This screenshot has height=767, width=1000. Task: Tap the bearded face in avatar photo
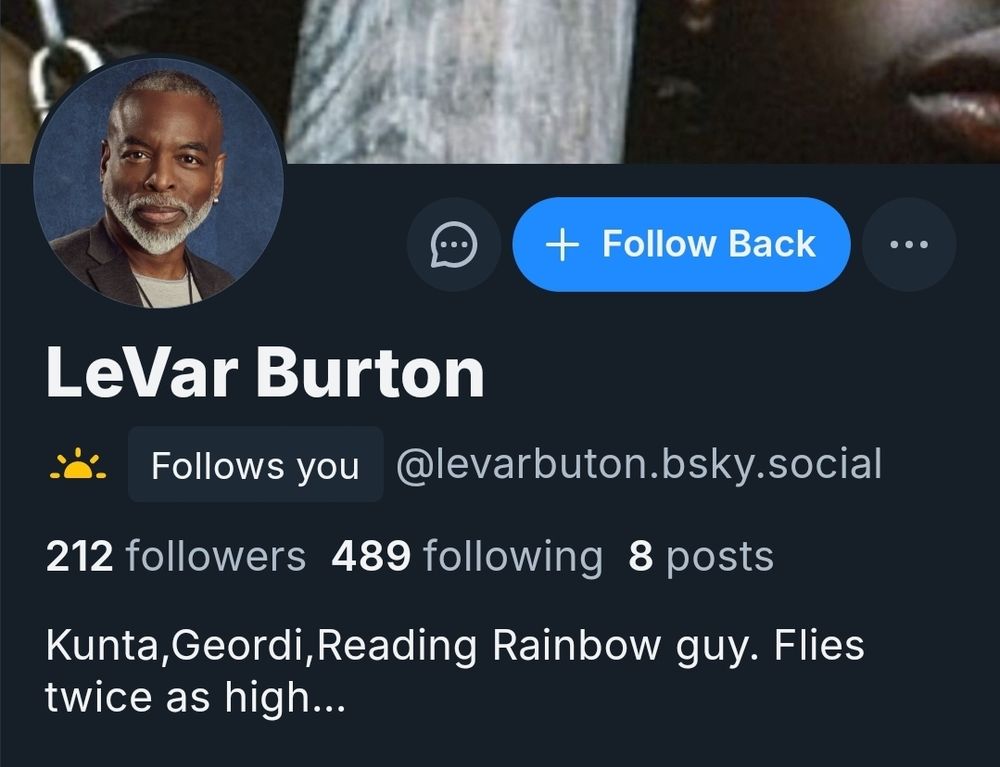click(161, 172)
